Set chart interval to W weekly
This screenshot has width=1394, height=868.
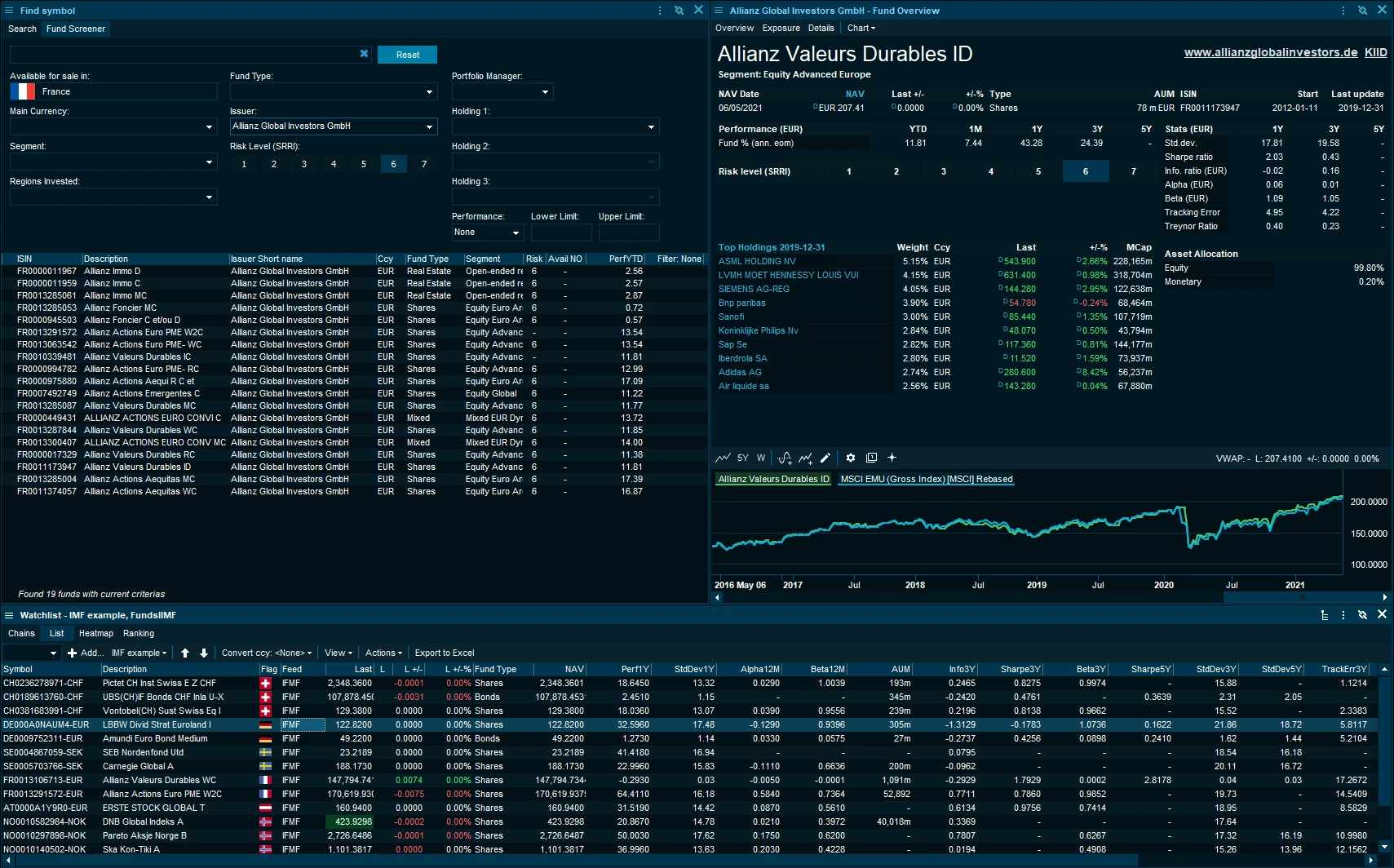[761, 458]
